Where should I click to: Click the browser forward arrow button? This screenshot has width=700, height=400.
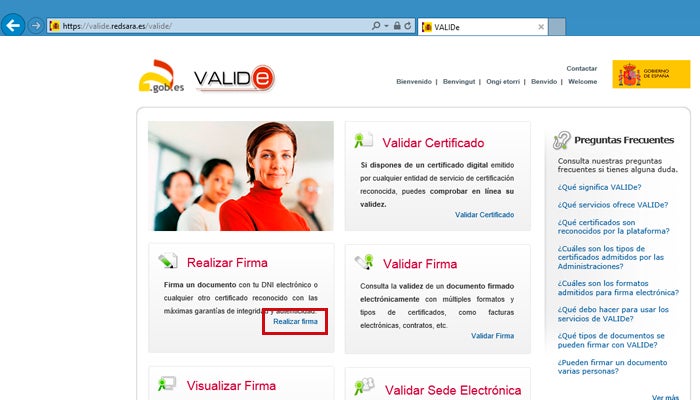coord(35,25)
